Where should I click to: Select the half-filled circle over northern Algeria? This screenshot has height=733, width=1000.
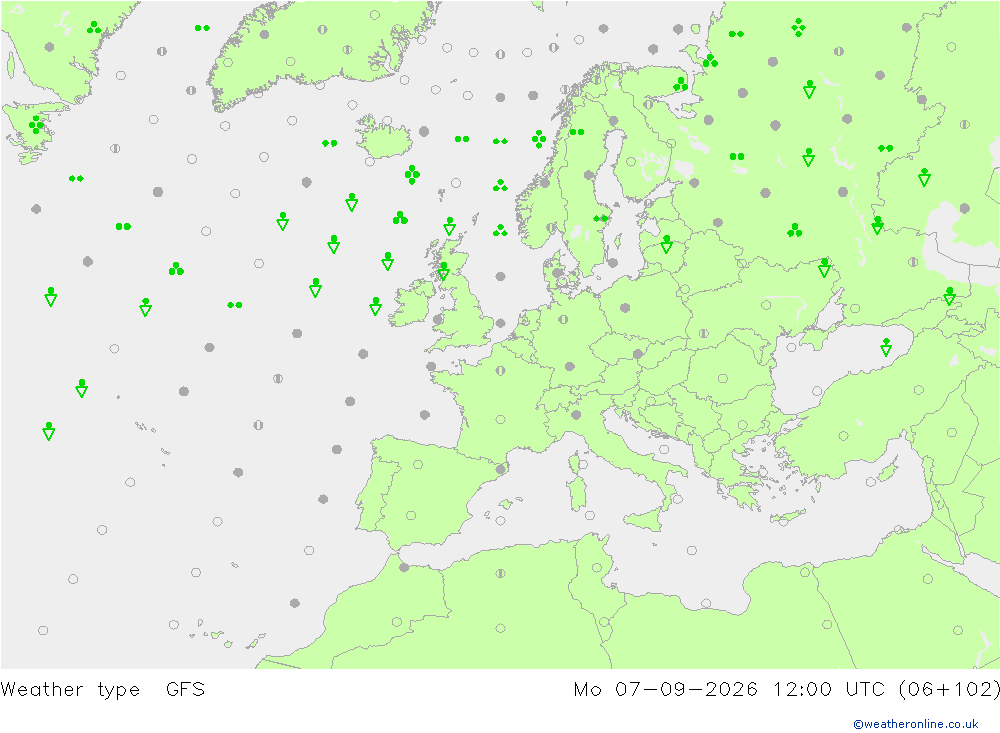pyautogui.click(x=501, y=573)
